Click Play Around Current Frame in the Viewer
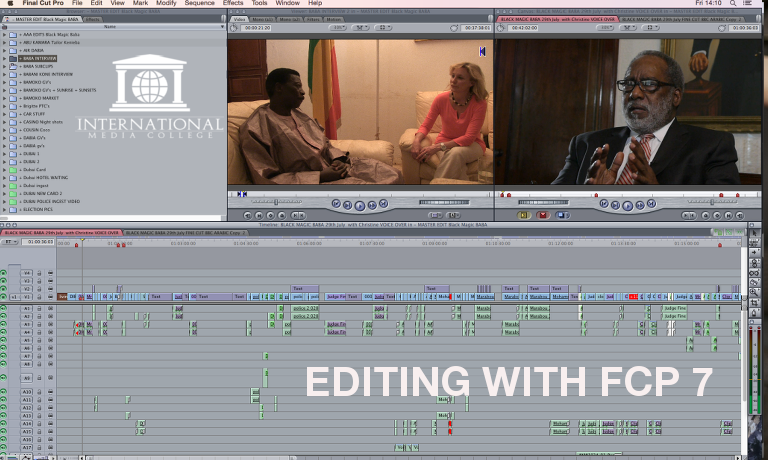The height and width of the screenshot is (460, 768). click(372, 205)
